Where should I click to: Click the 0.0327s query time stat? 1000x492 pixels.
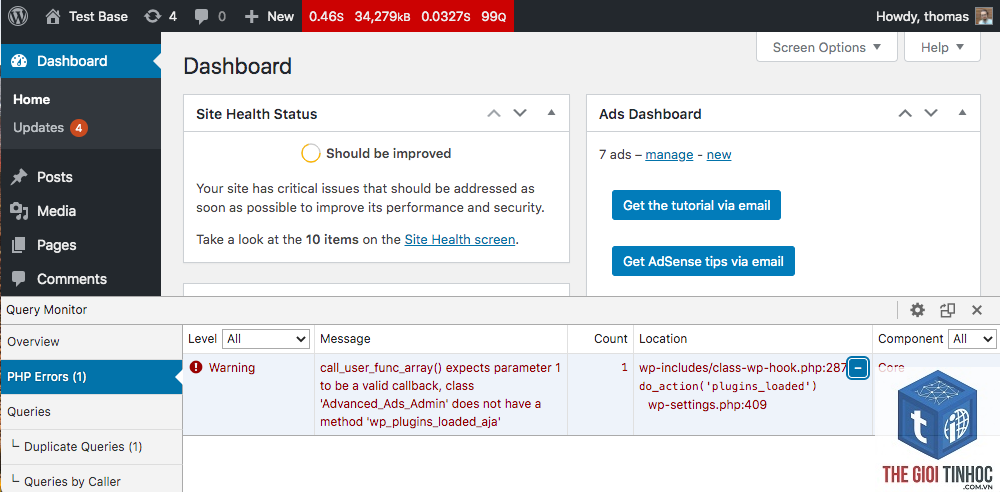446,17
